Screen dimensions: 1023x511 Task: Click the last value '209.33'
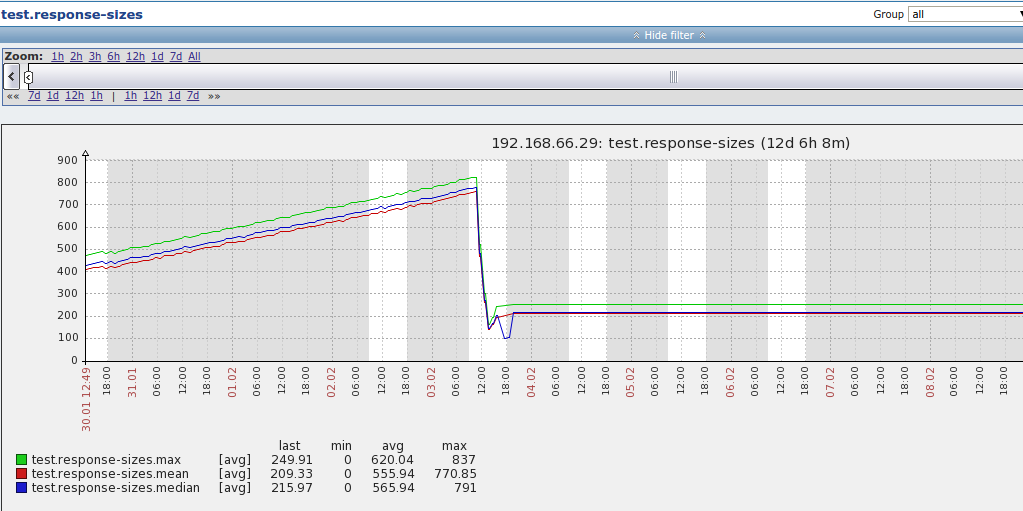pos(292,474)
